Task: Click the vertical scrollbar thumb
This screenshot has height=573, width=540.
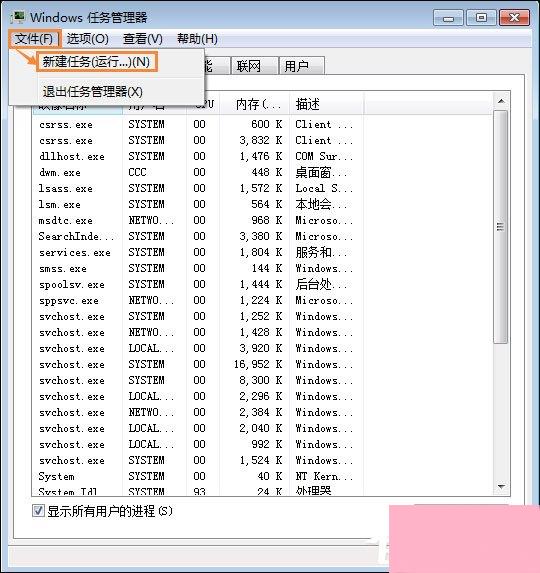Action: click(500, 227)
